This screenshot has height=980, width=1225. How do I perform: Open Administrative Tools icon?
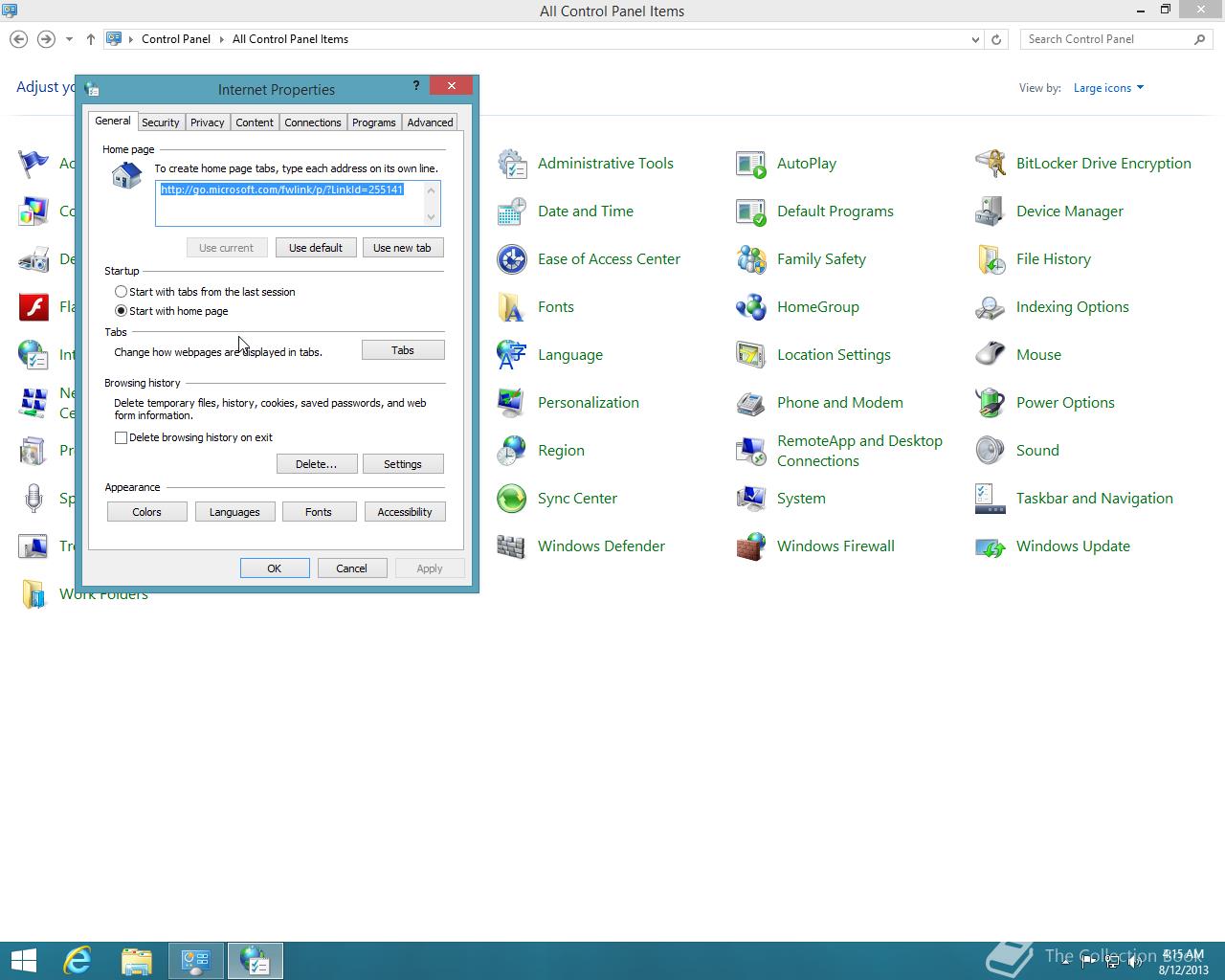[512, 164]
